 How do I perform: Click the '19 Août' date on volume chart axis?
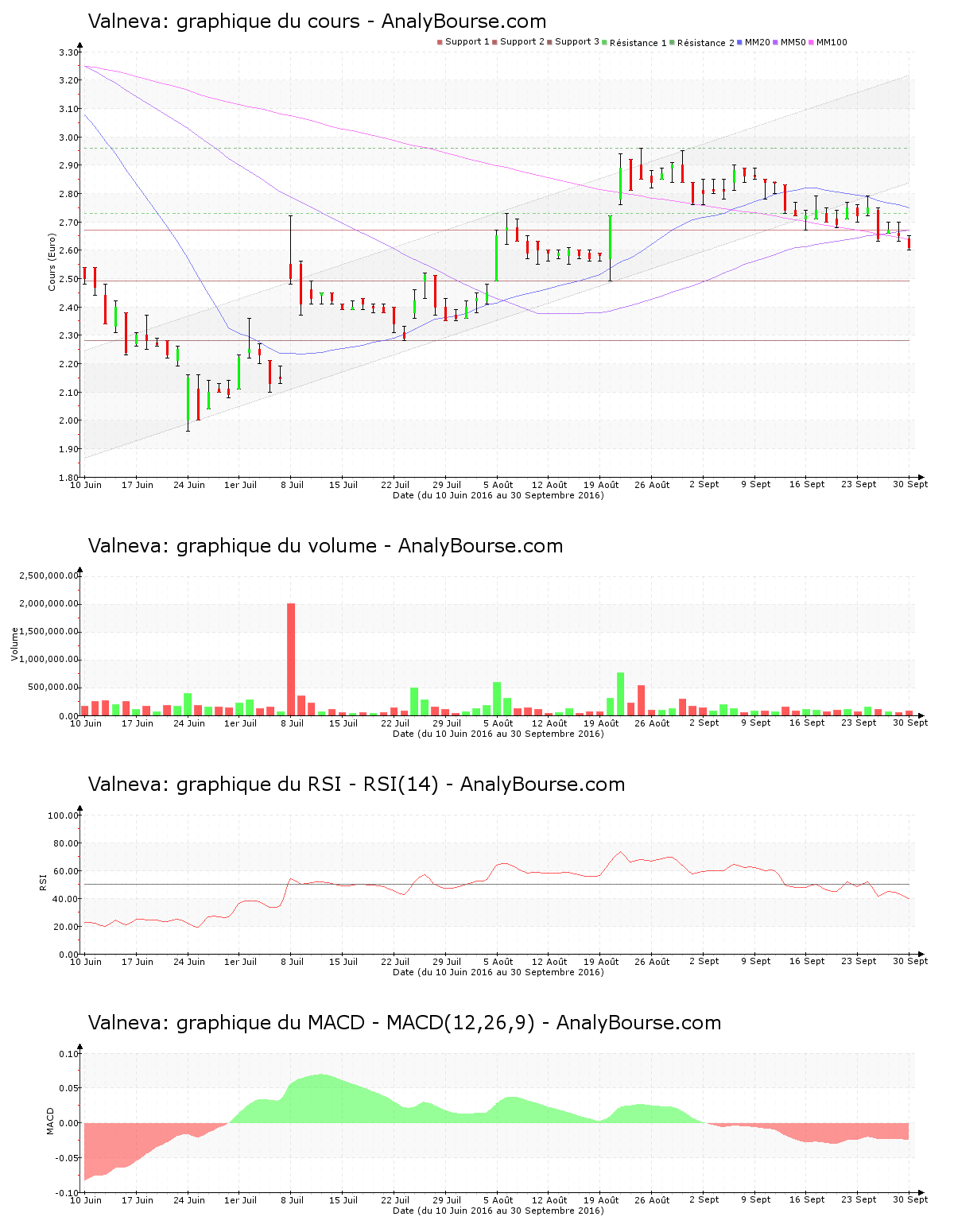[x=601, y=723]
